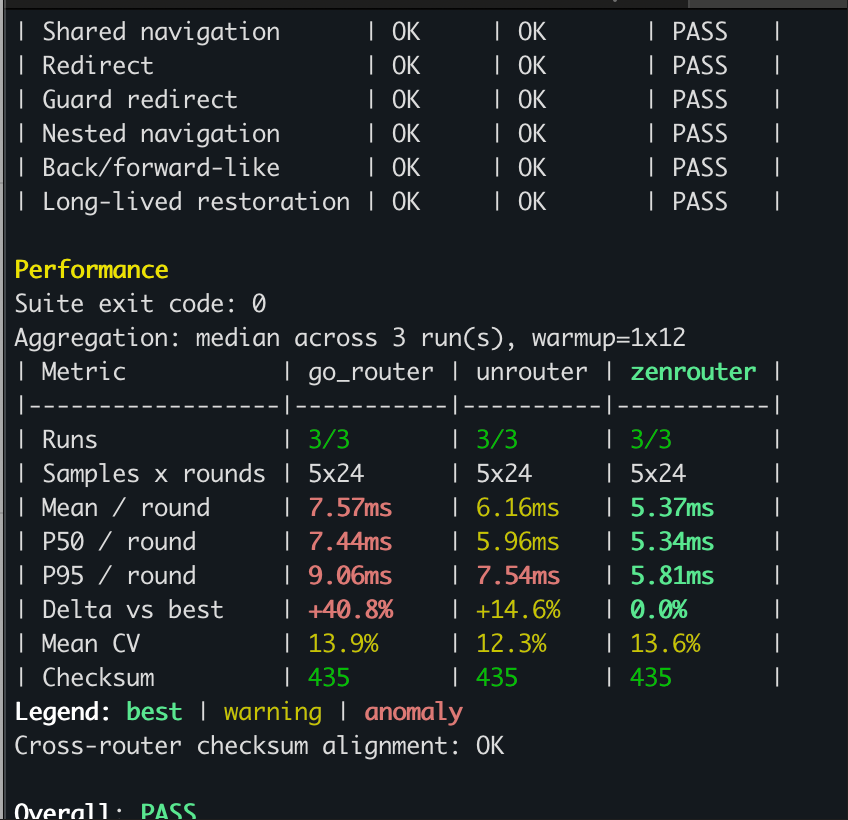Click the 'go_router' column header

370,372
